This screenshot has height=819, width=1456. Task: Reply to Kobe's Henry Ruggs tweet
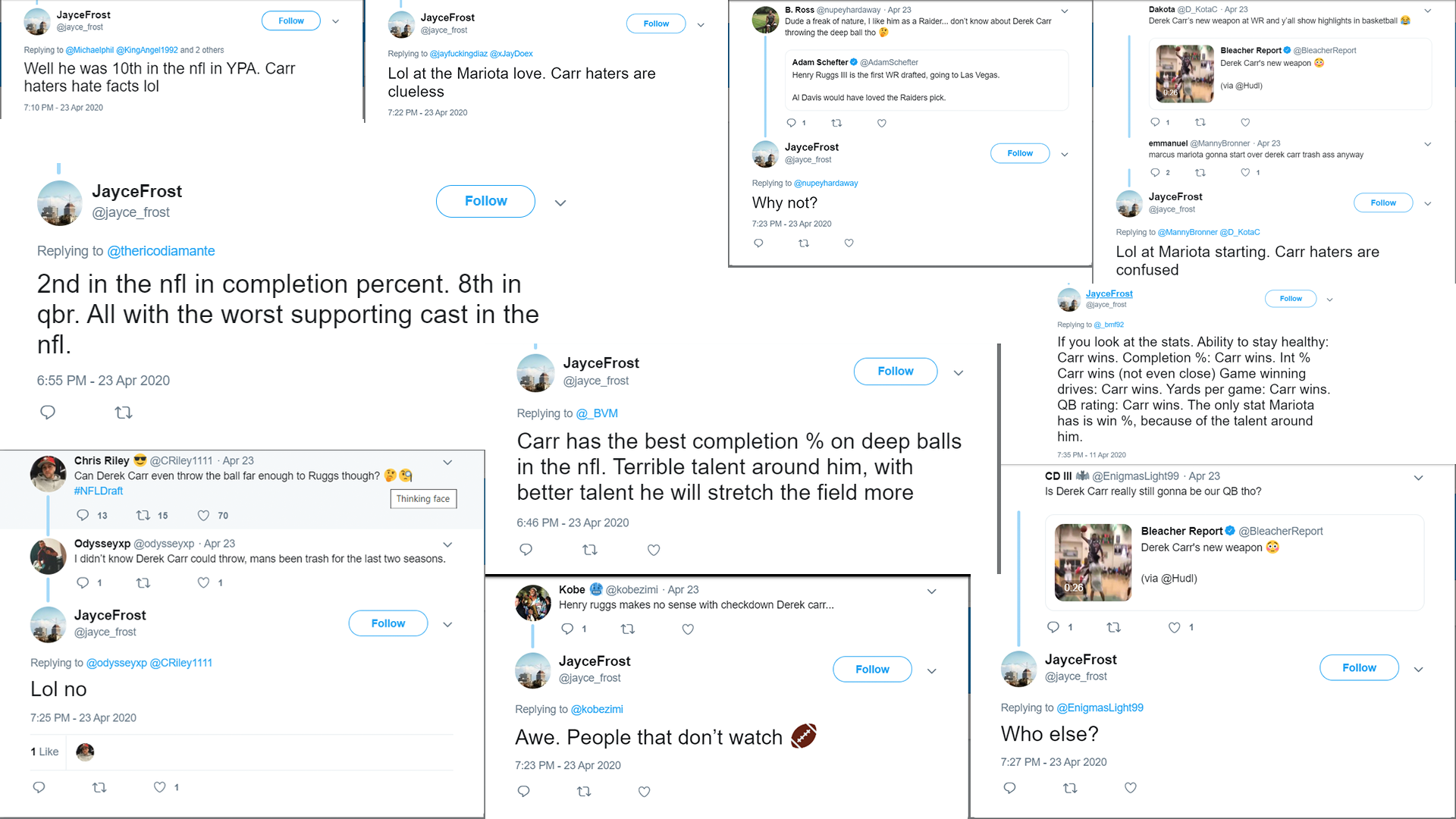pos(567,629)
